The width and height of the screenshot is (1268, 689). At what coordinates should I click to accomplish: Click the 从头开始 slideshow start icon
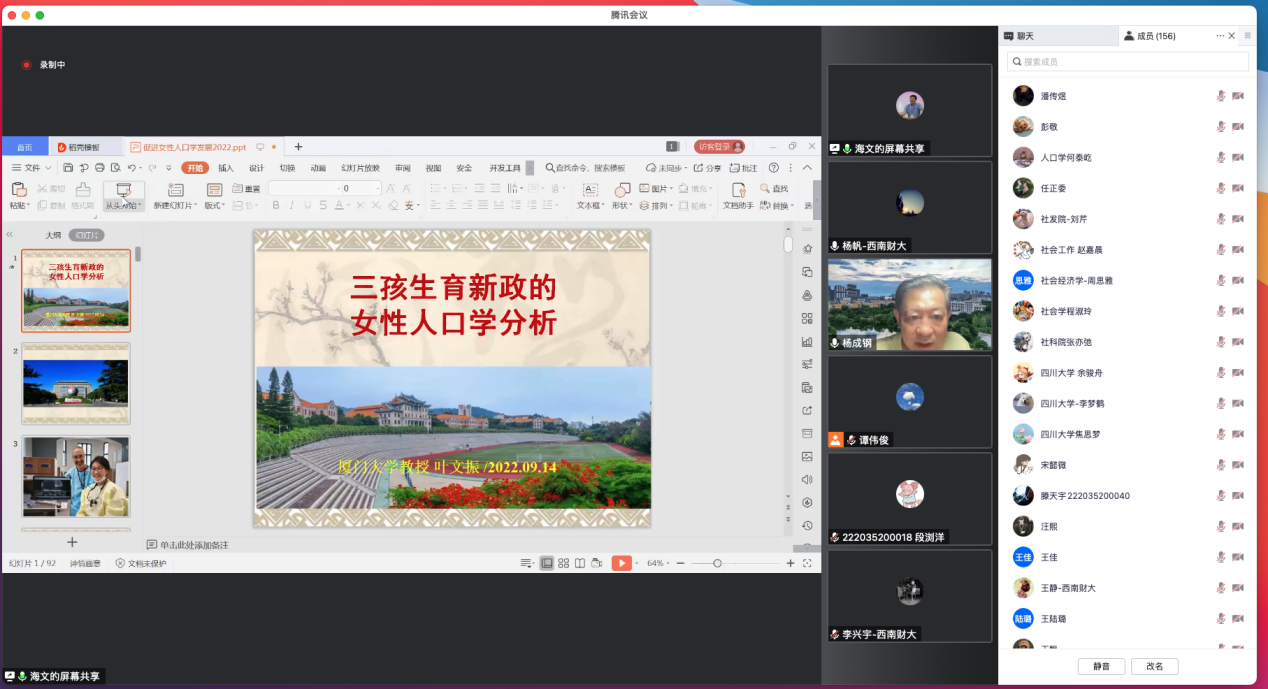coord(124,190)
